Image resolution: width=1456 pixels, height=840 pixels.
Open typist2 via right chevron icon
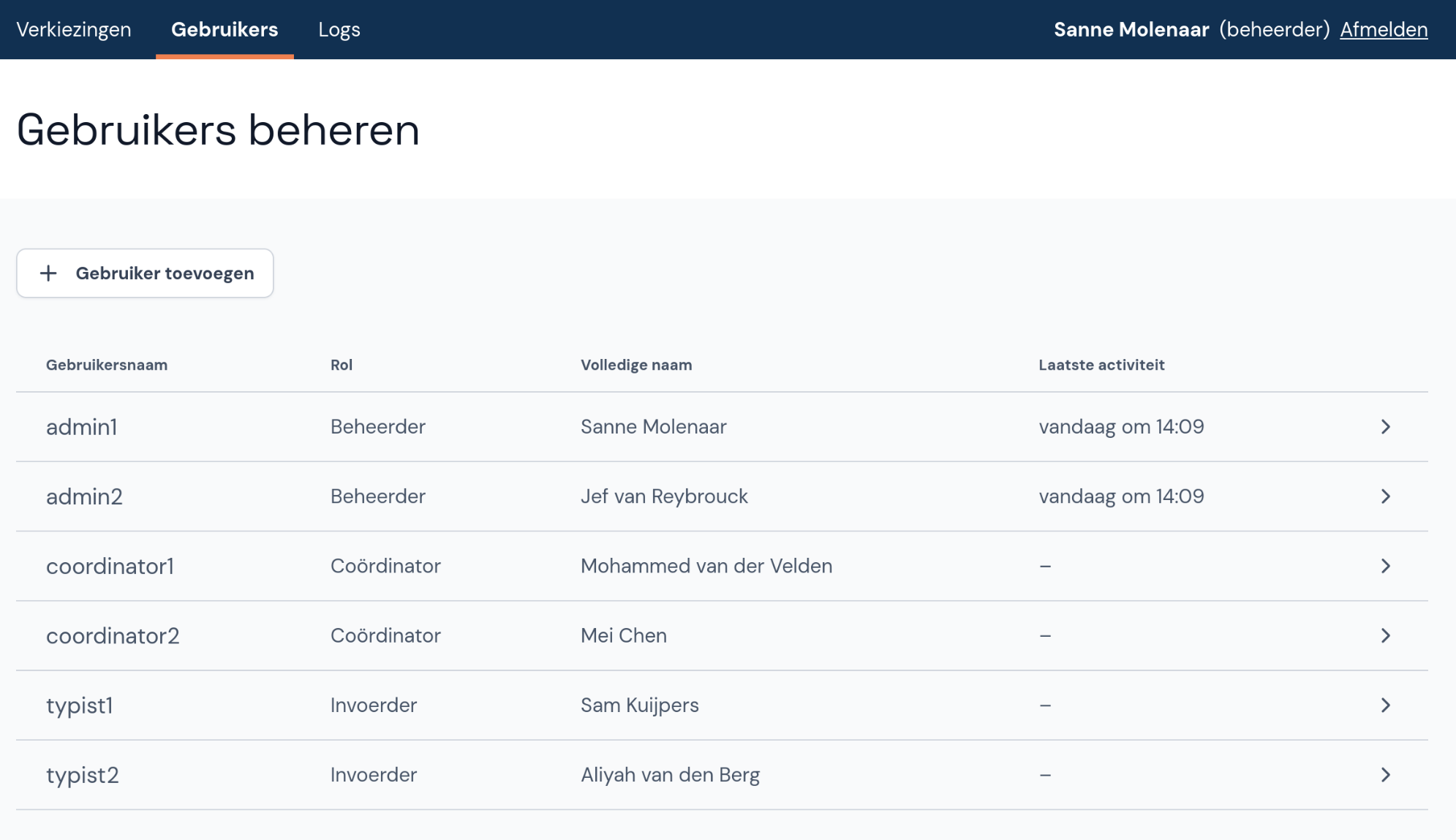[1385, 775]
